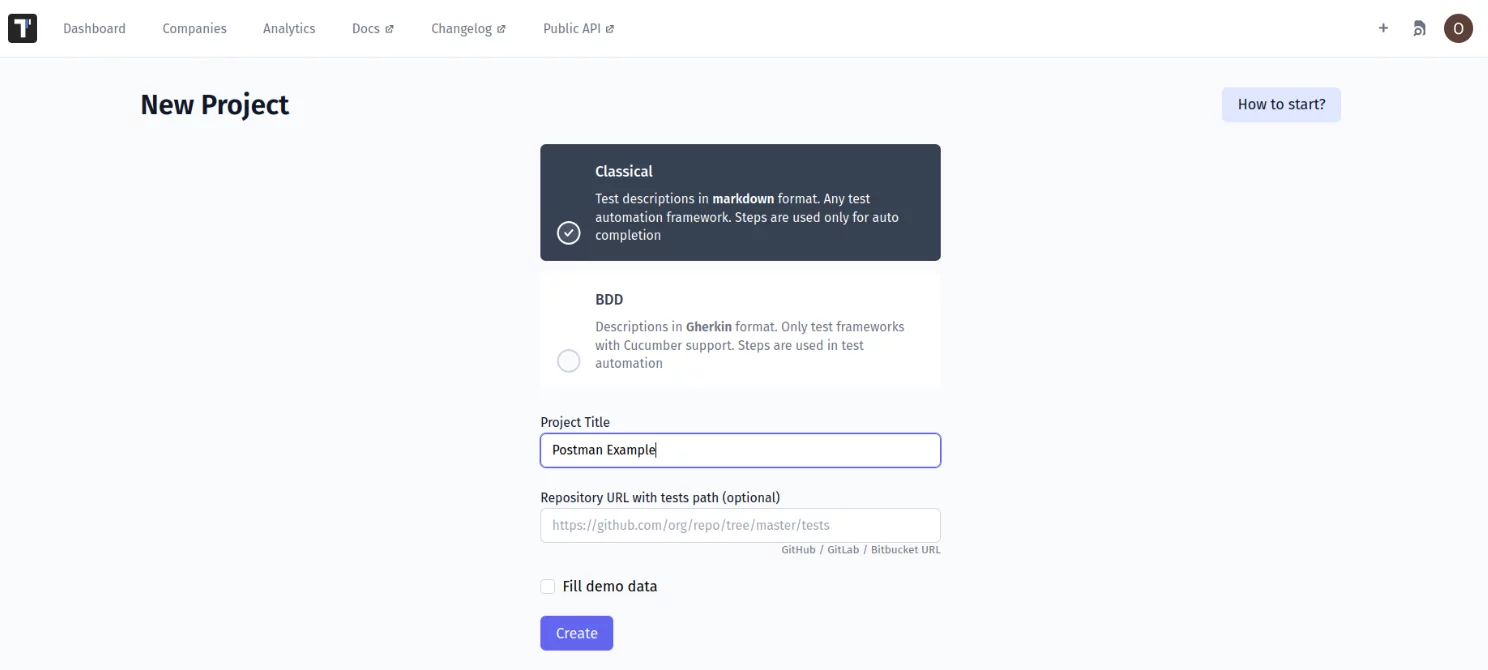Open the Docs link
This screenshot has height=670, width=1488.
click(x=366, y=28)
